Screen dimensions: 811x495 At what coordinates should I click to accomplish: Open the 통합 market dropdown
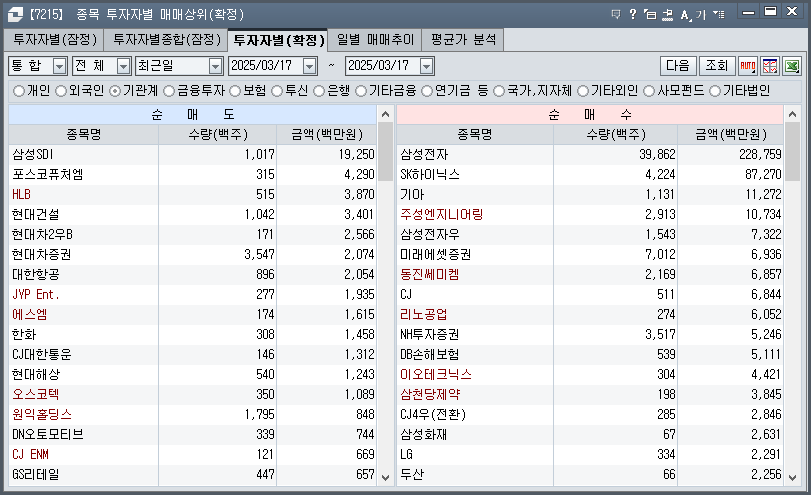pyautogui.click(x=60, y=66)
